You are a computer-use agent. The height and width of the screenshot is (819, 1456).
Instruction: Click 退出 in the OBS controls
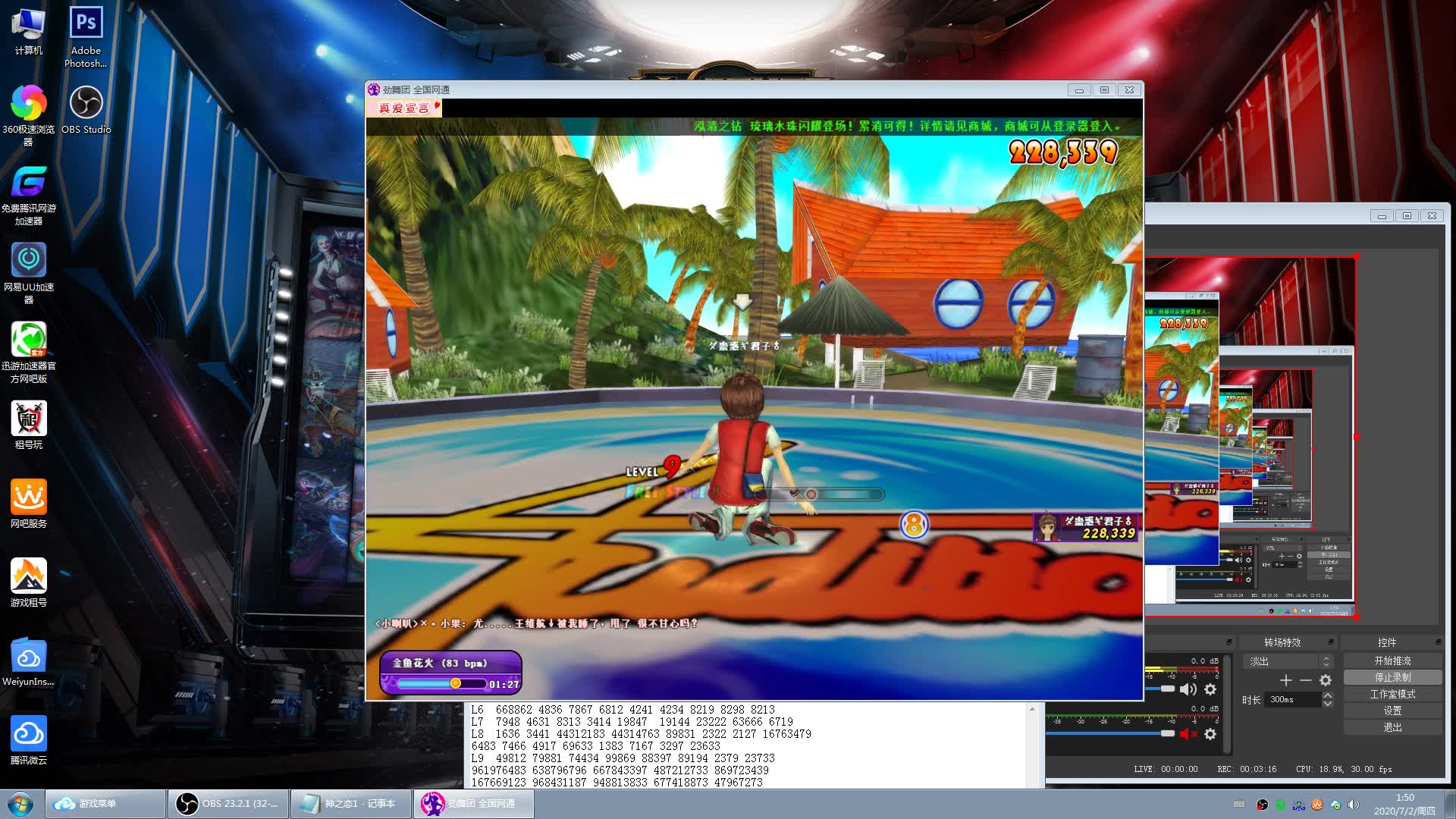(x=1392, y=728)
